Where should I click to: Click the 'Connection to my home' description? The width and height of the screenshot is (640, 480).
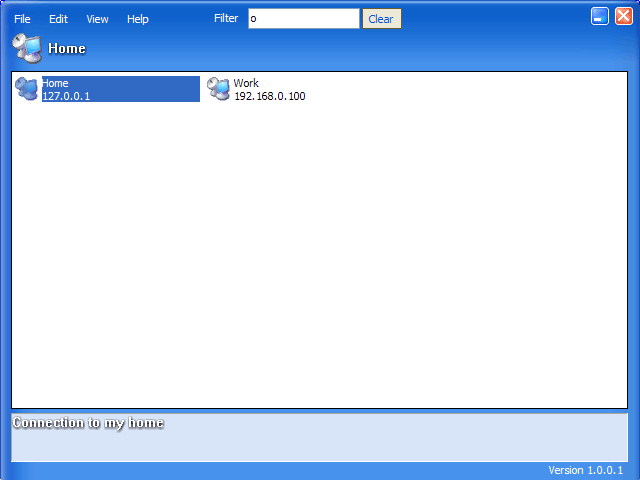click(x=88, y=423)
